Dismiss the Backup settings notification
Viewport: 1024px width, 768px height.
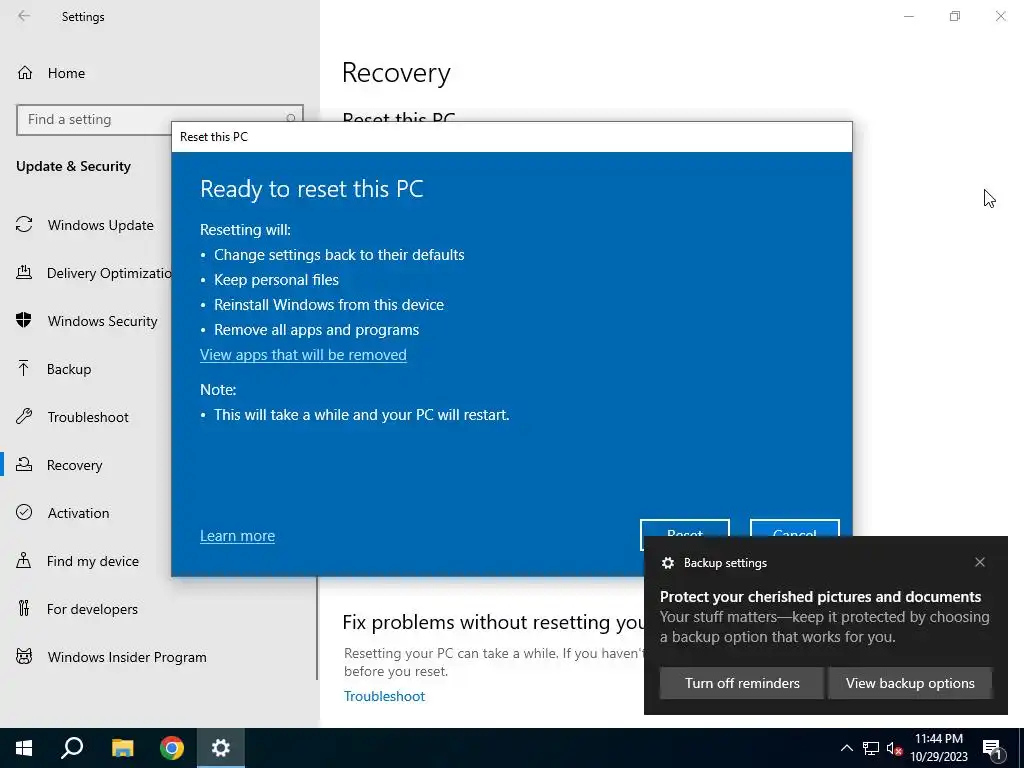980,562
